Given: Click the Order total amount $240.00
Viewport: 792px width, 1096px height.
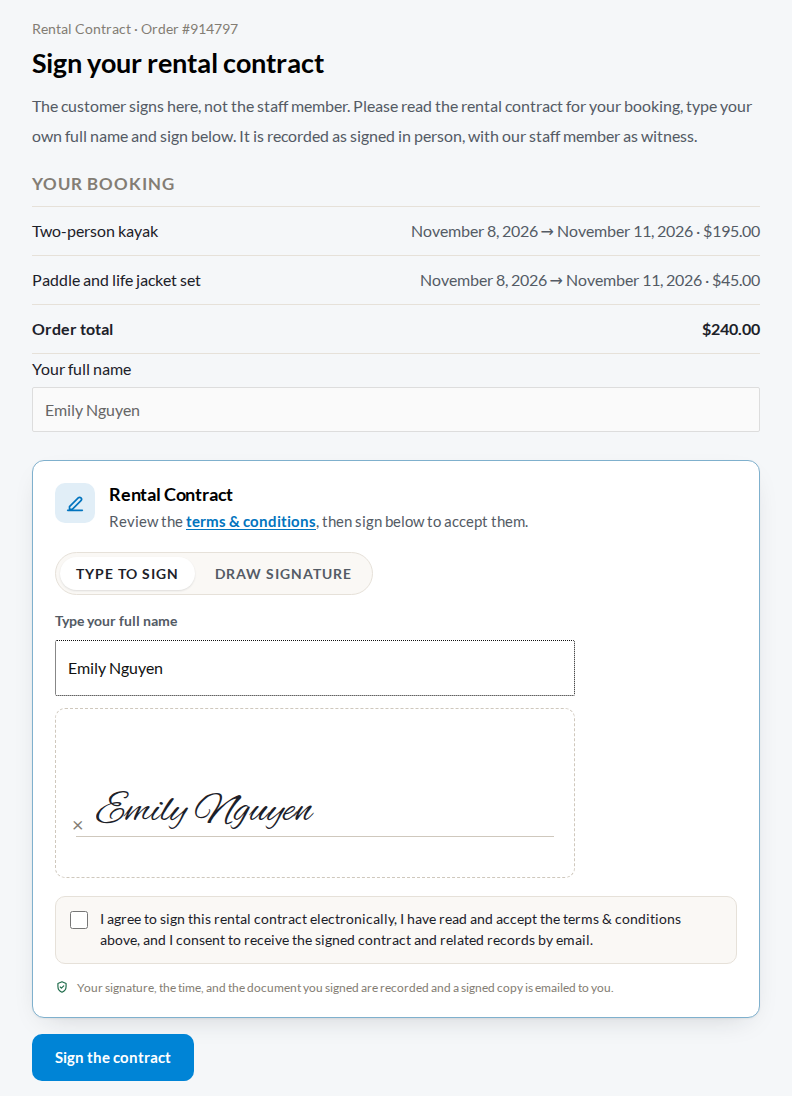Looking at the screenshot, I should coord(730,330).
